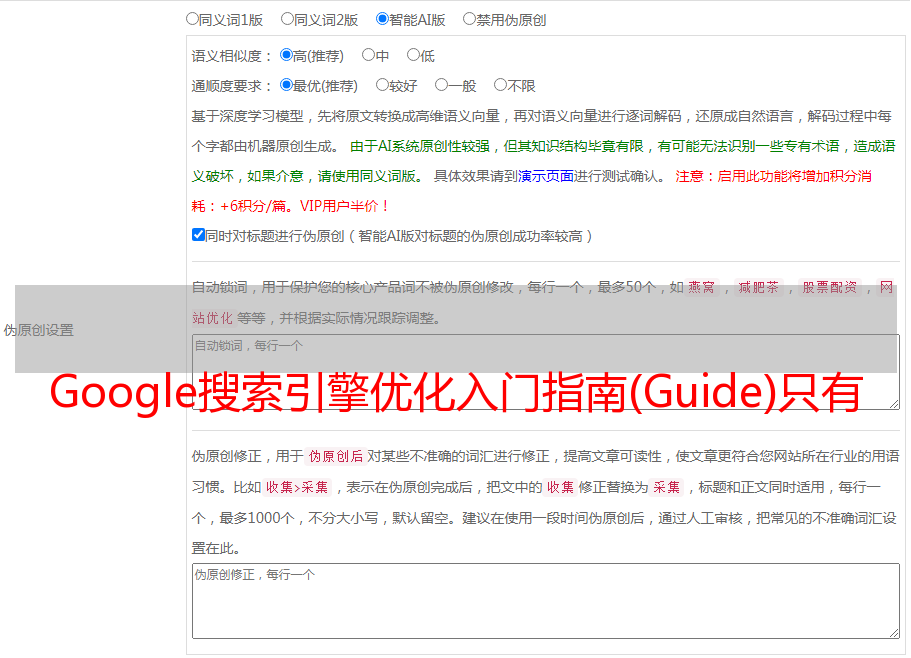Select the 同义词1版 radio option

pyautogui.click(x=192, y=19)
